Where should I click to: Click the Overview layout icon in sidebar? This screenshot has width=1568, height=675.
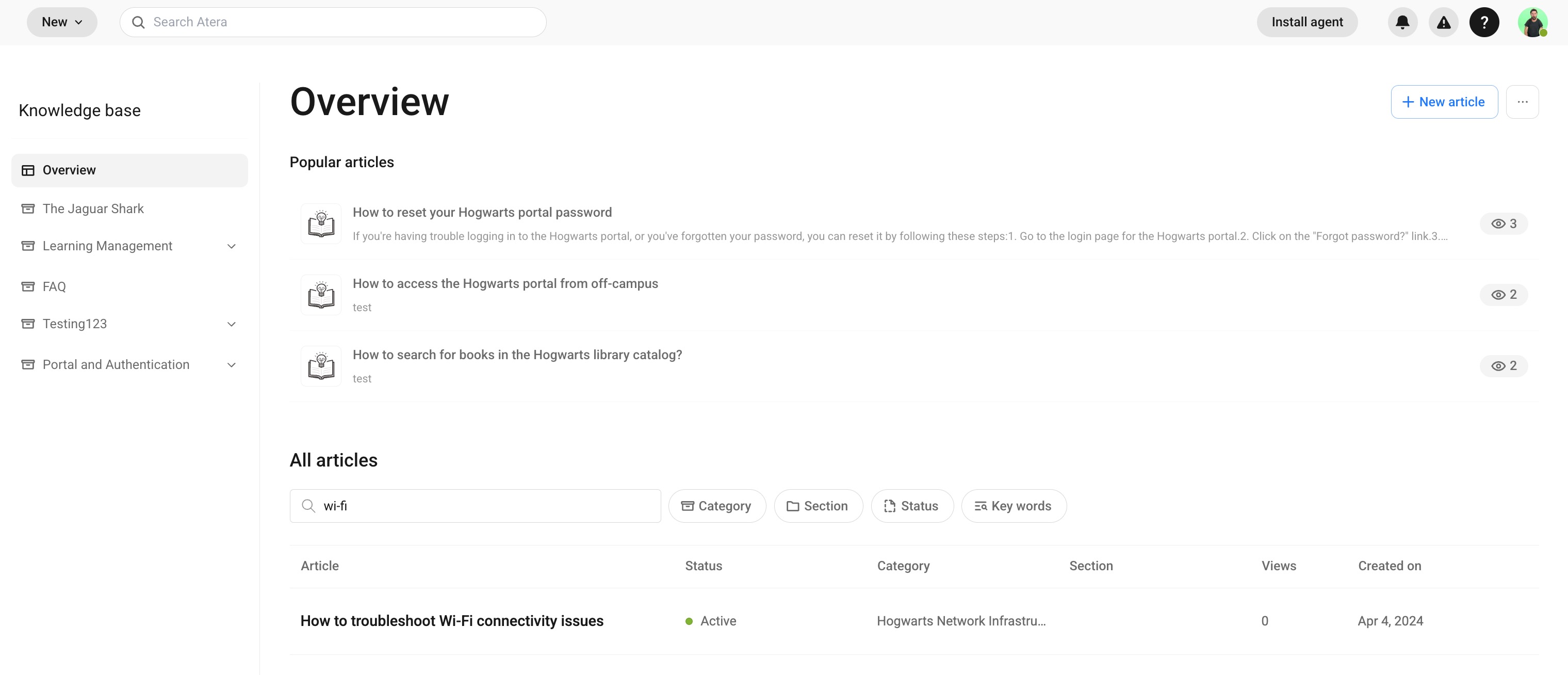[28, 171]
